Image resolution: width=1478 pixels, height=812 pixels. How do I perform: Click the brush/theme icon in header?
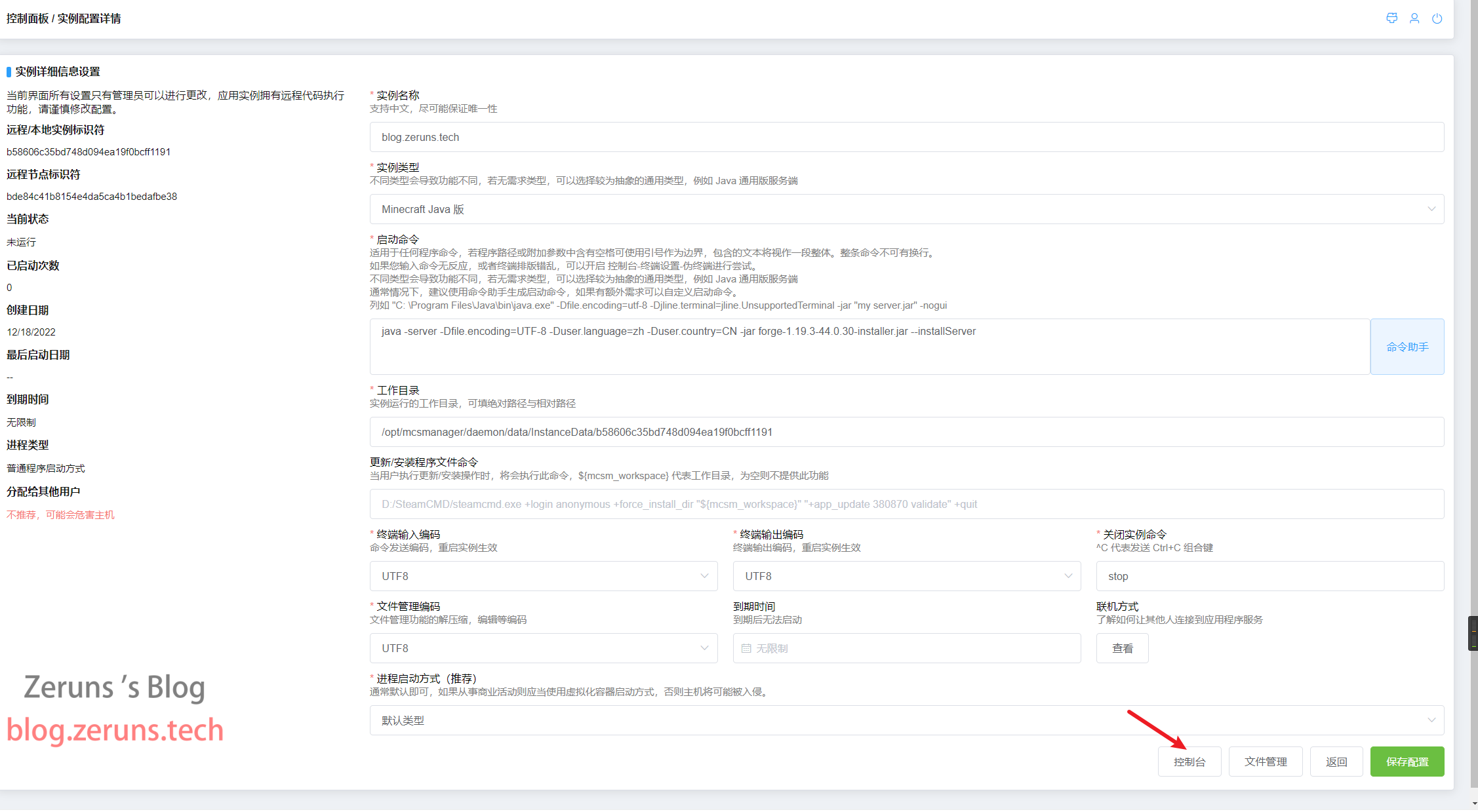click(x=1391, y=18)
